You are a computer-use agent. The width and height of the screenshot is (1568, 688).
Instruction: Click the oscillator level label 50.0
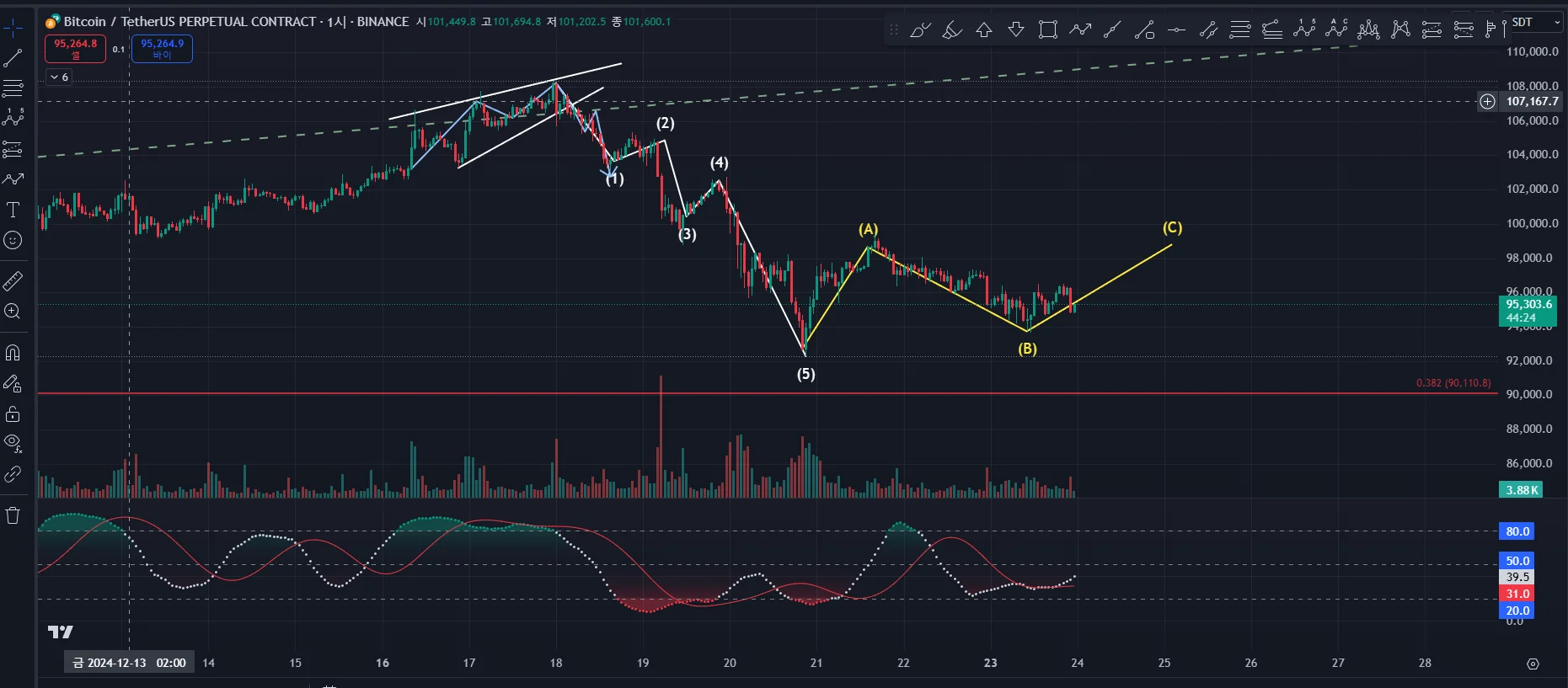[1517, 561]
